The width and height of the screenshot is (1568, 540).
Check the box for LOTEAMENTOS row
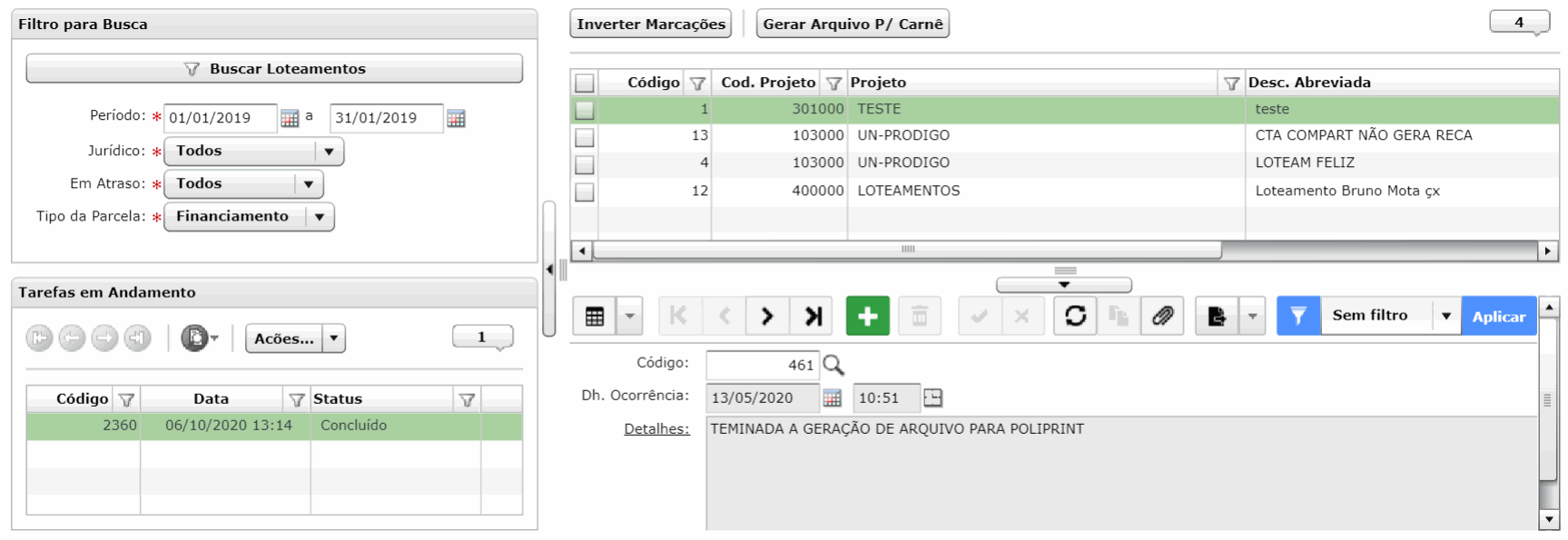coord(585,191)
